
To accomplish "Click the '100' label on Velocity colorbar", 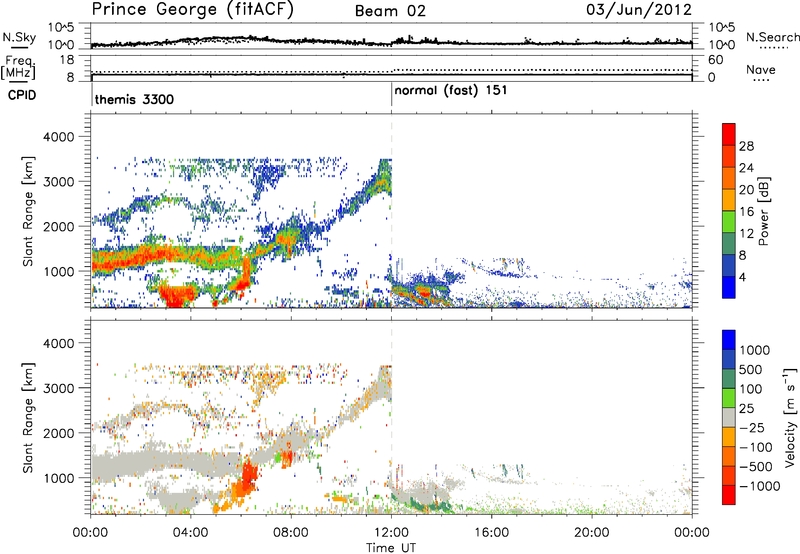I will click(x=750, y=389).
